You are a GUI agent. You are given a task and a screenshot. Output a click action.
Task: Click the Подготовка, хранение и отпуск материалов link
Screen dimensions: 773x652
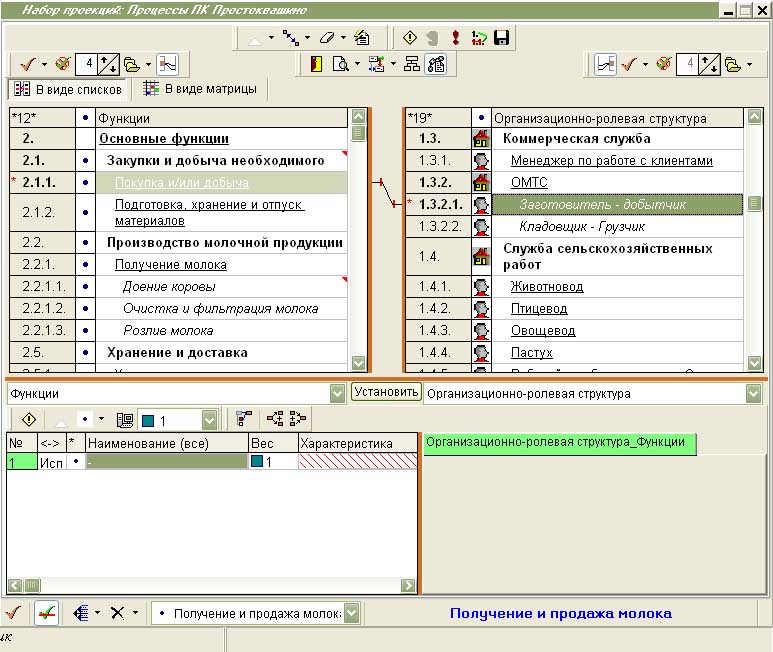pyautogui.click(x=210, y=212)
